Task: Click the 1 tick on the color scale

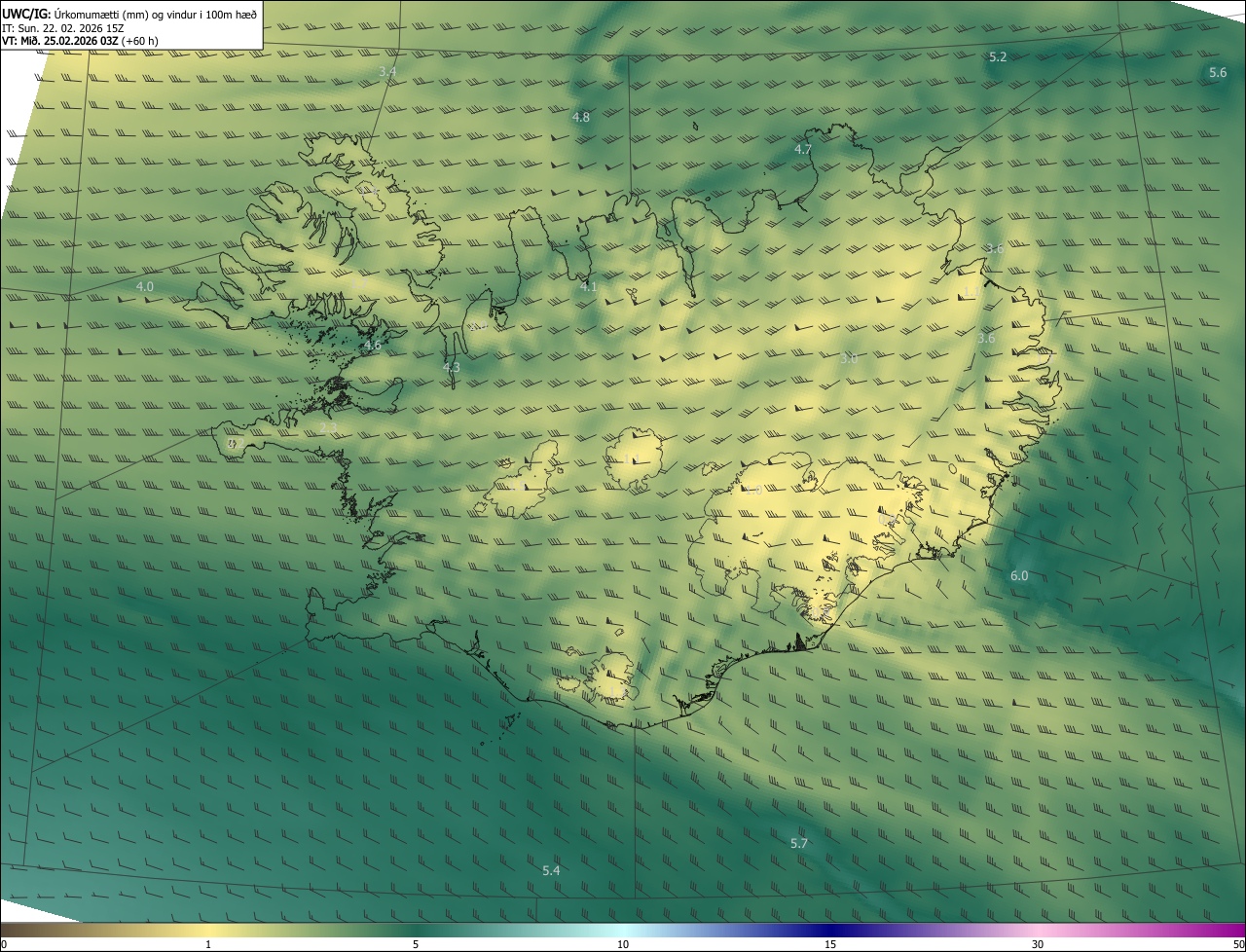Action: (x=208, y=944)
